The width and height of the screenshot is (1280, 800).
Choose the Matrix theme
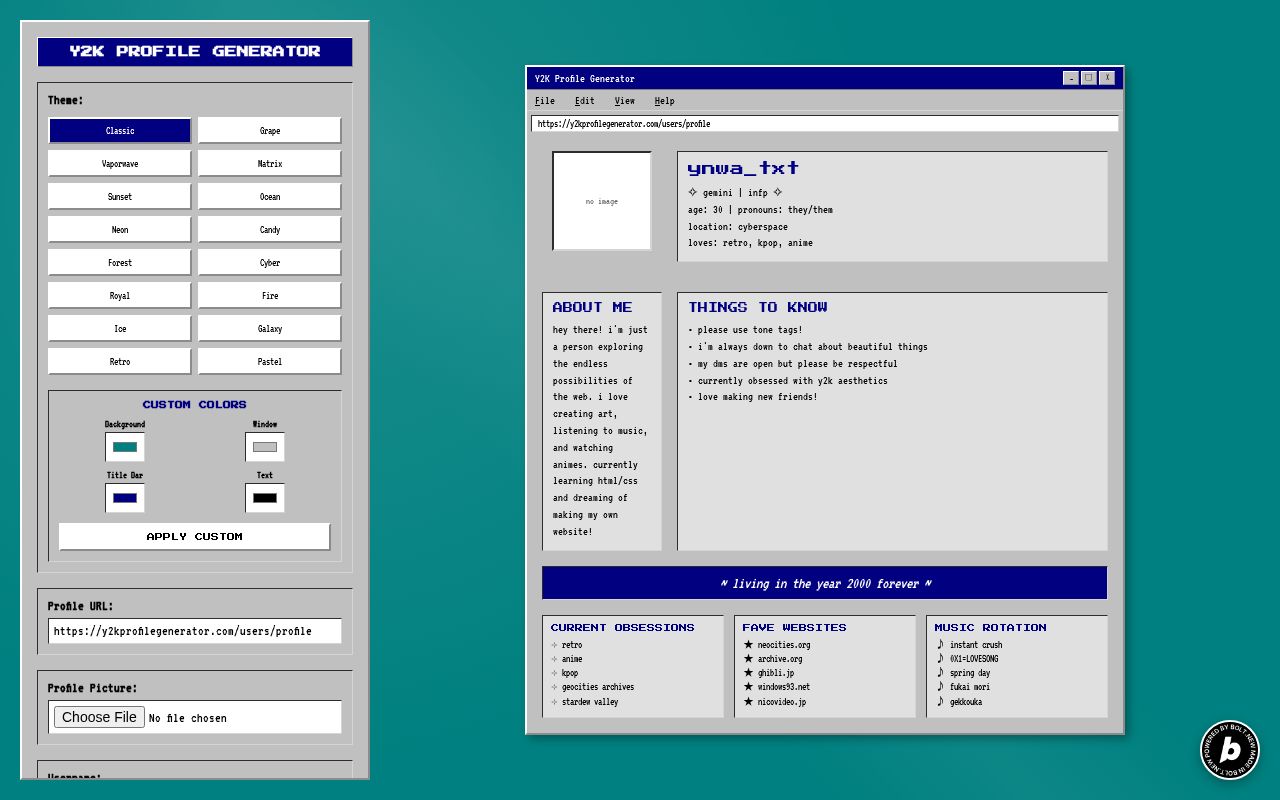270,164
